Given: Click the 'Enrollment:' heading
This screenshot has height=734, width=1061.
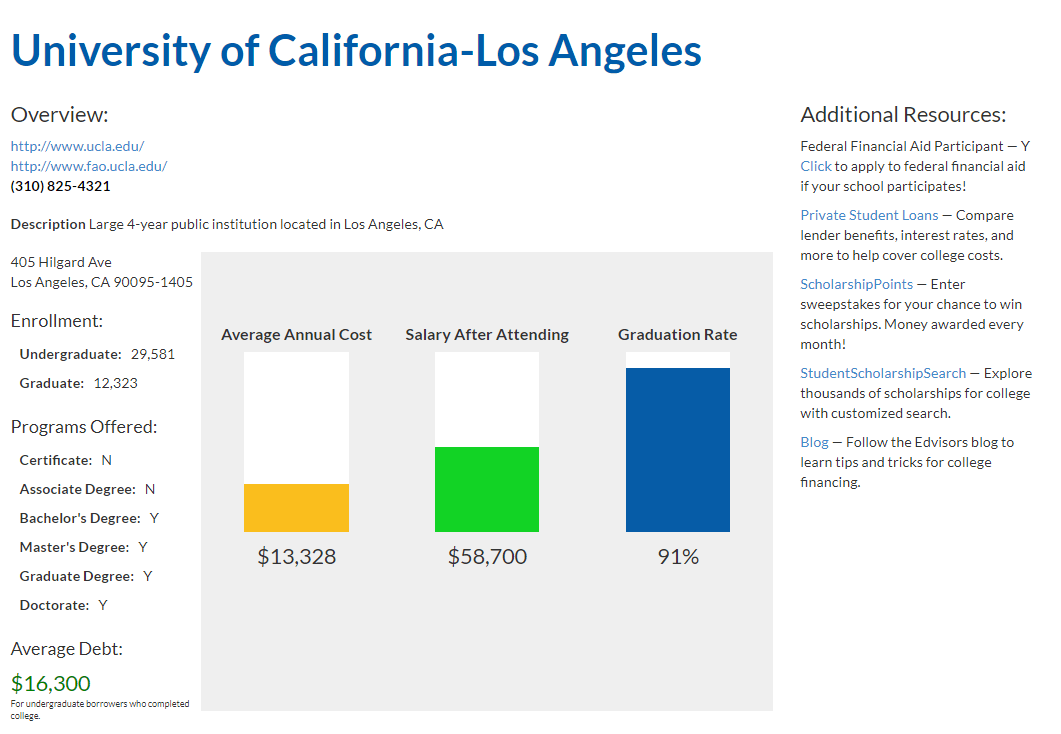Looking at the screenshot, I should pos(57,321).
